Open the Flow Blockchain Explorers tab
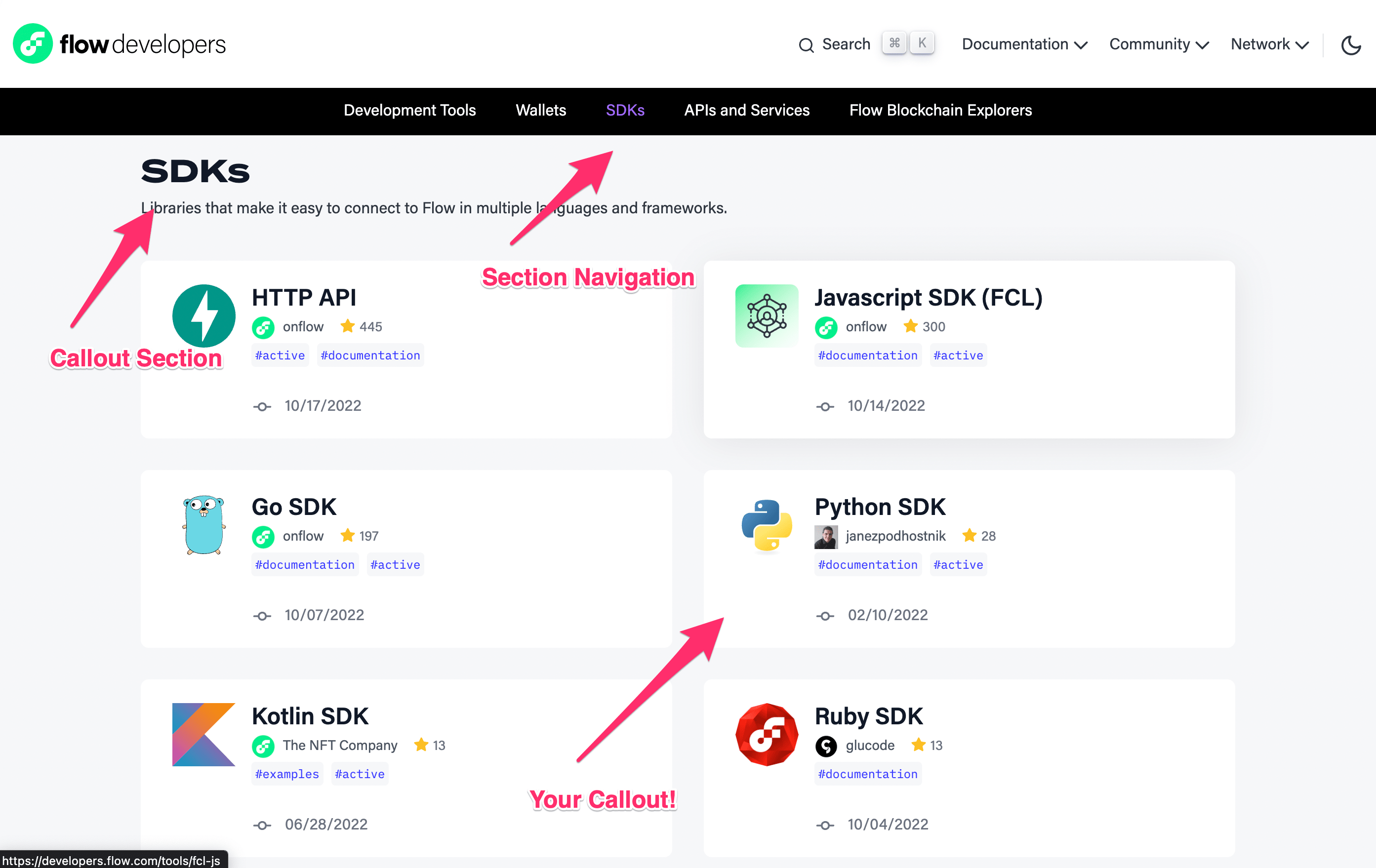Image resolution: width=1376 pixels, height=868 pixels. 940,110
